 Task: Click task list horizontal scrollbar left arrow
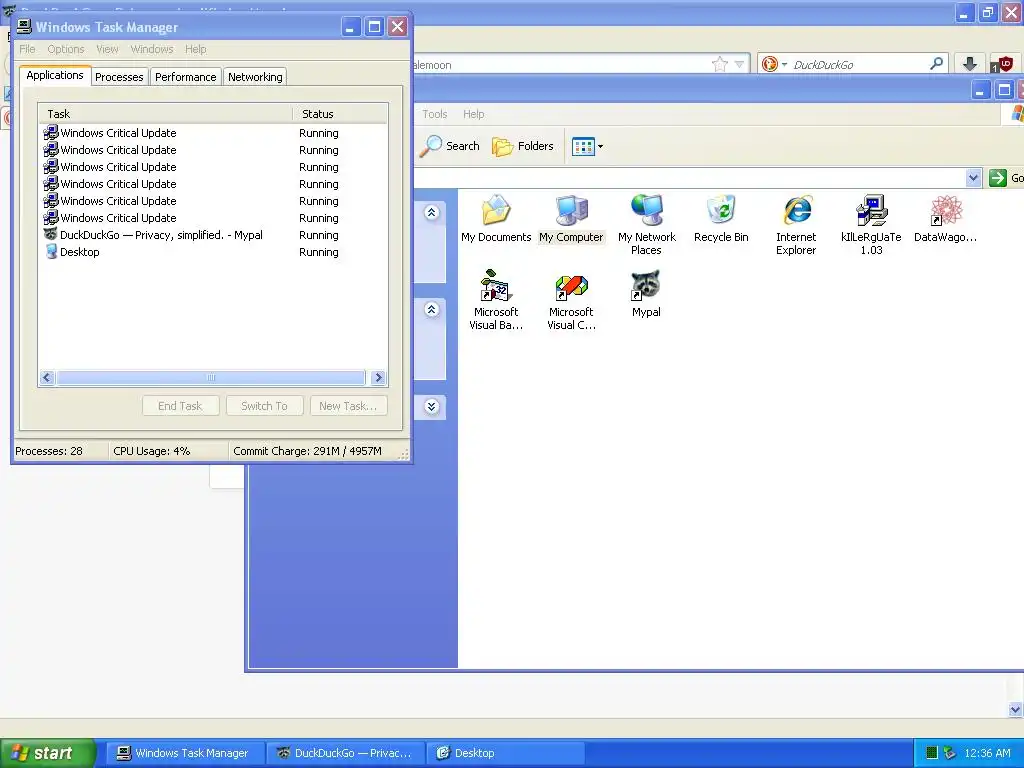pos(47,377)
